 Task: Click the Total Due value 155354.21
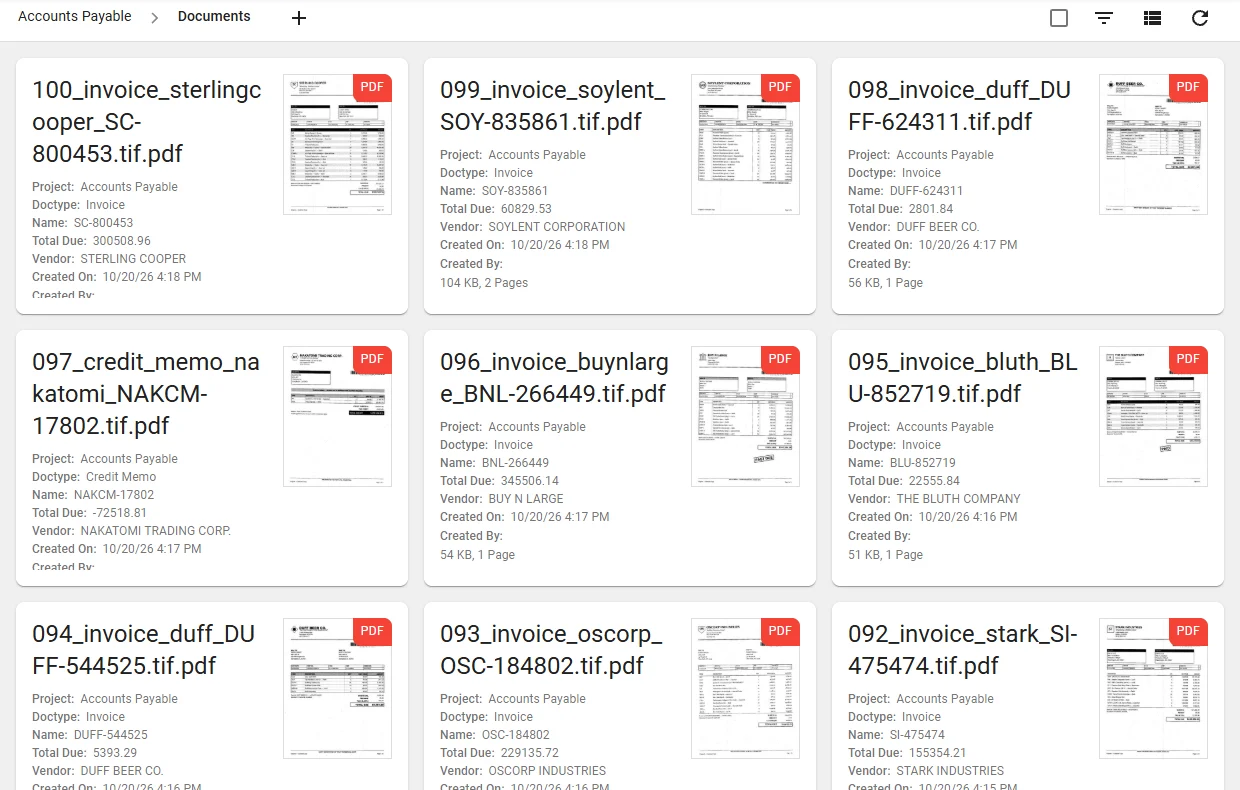pos(937,753)
